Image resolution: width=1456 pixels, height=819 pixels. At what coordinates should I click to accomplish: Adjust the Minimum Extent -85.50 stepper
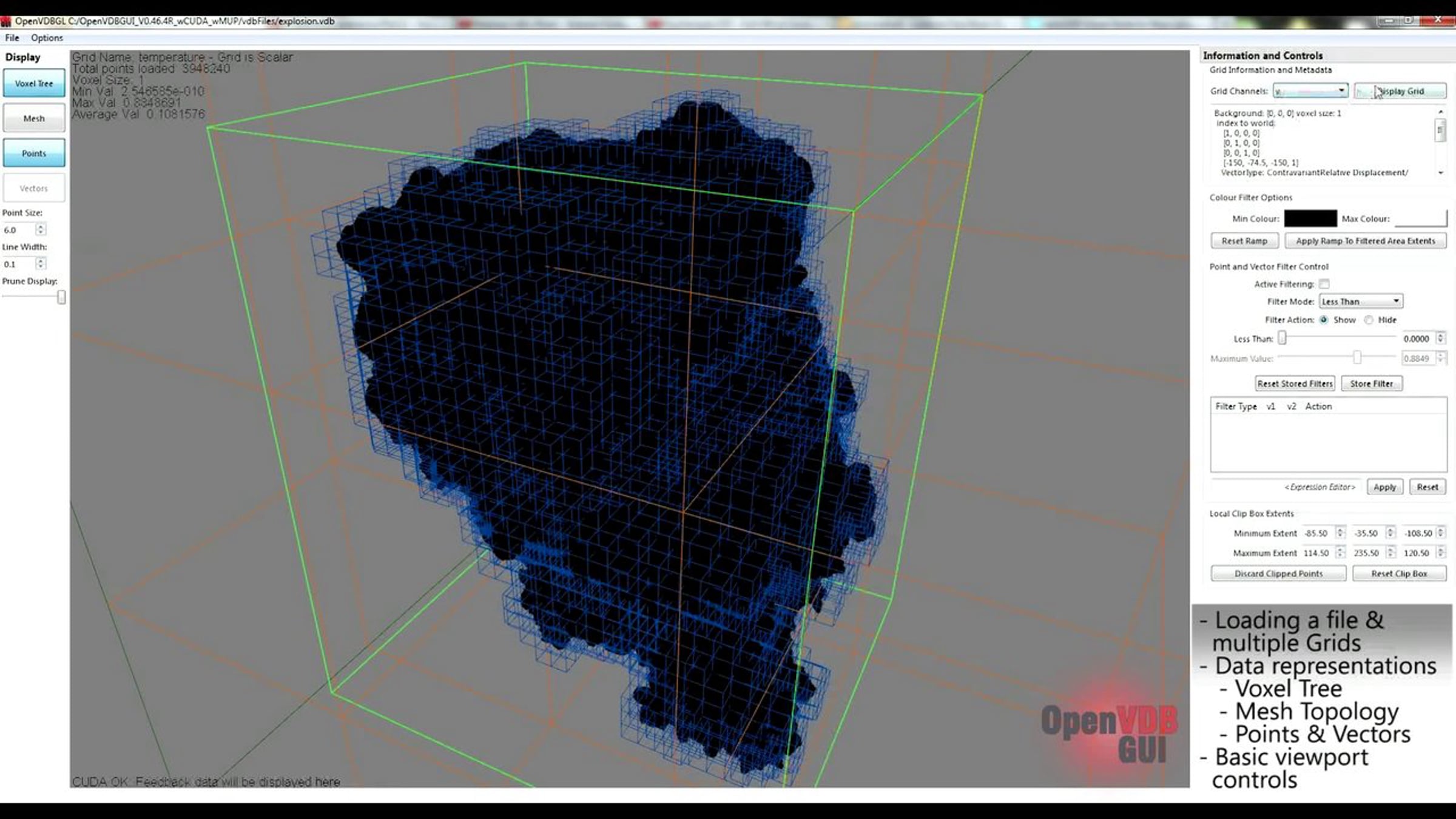[1340, 533]
